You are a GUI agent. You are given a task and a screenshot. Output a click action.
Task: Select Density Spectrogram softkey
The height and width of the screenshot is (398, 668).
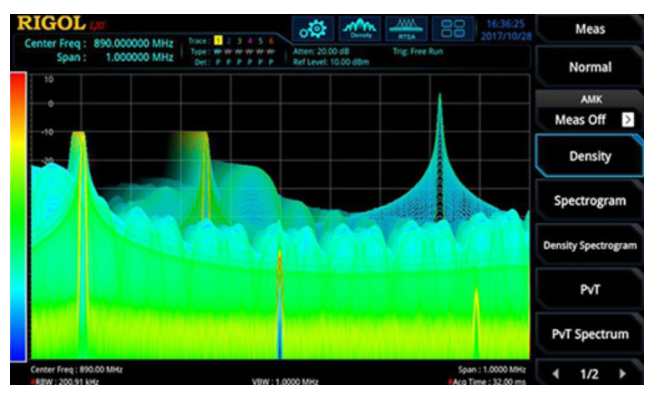(590, 245)
